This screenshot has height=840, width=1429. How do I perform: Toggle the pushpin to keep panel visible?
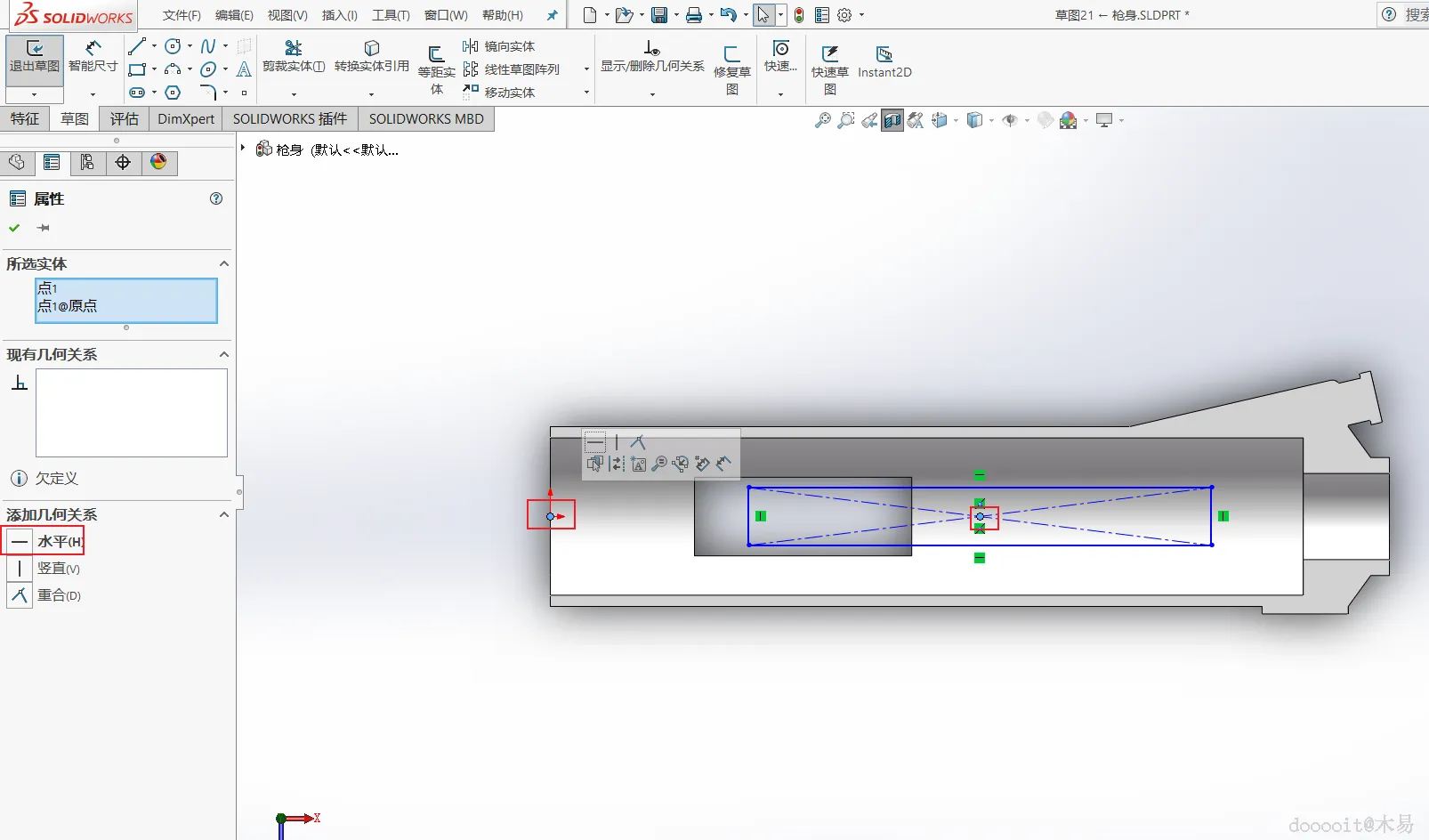(x=43, y=228)
